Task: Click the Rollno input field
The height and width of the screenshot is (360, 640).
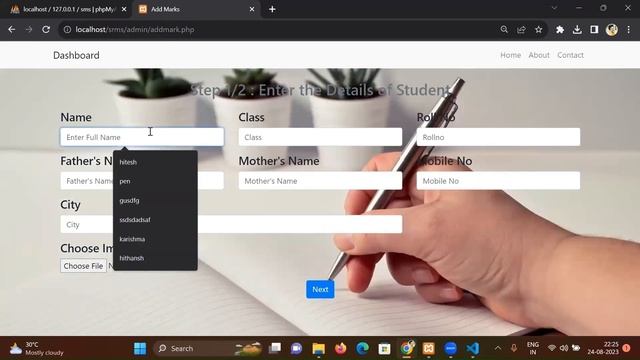Action: coord(498,137)
